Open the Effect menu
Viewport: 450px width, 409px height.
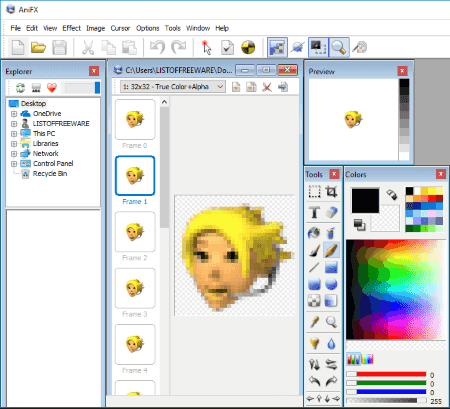click(71, 28)
